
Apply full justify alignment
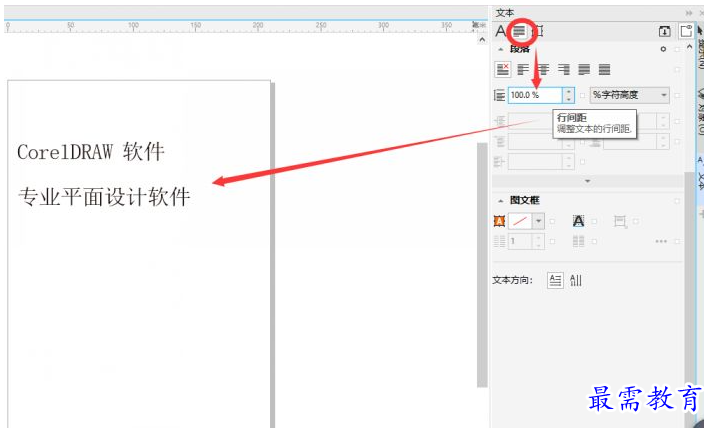click(584, 69)
